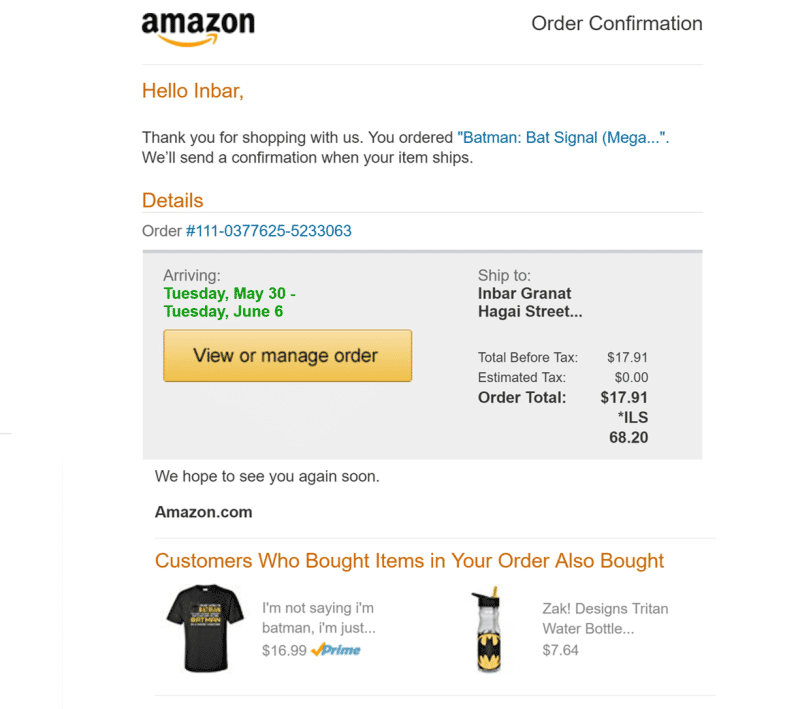
Task: Click the $16.99 t-shirt price
Action: (283, 650)
